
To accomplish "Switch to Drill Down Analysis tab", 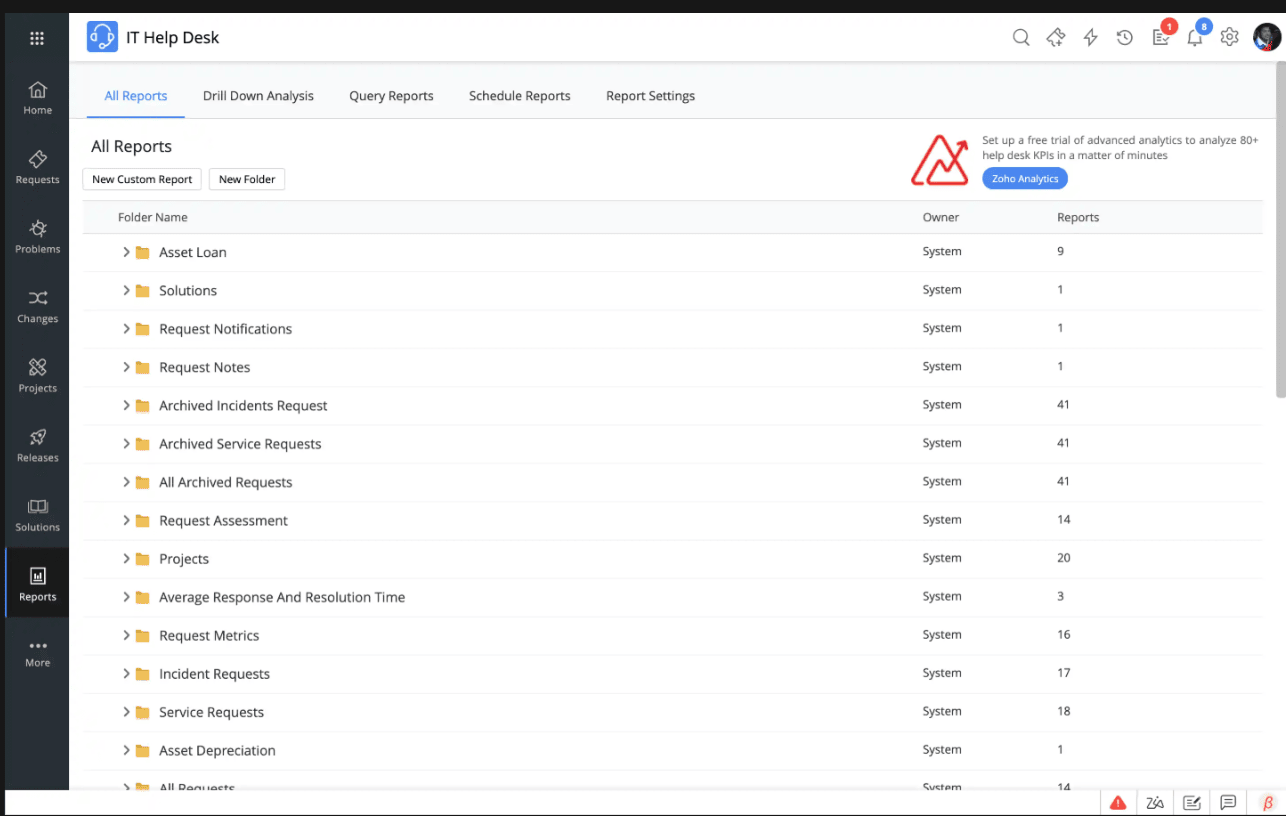I will pyautogui.click(x=258, y=96).
